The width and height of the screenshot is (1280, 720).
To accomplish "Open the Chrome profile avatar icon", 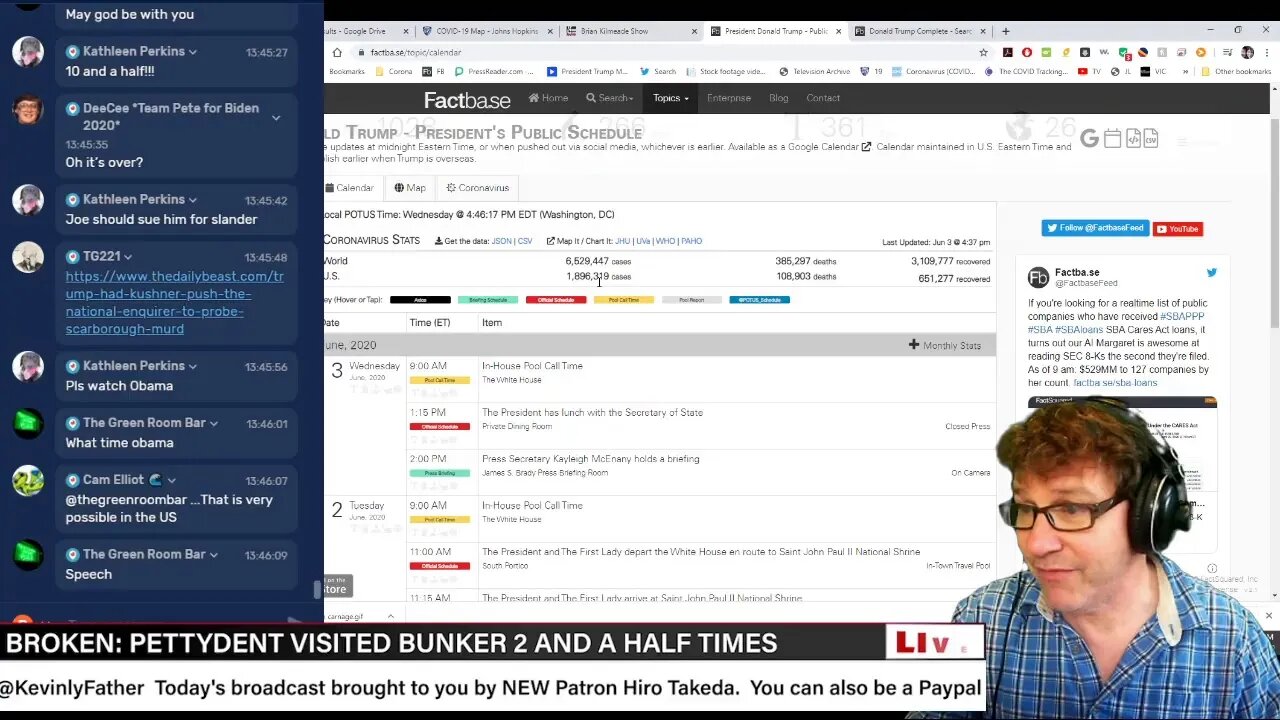I will click(x=1247, y=52).
